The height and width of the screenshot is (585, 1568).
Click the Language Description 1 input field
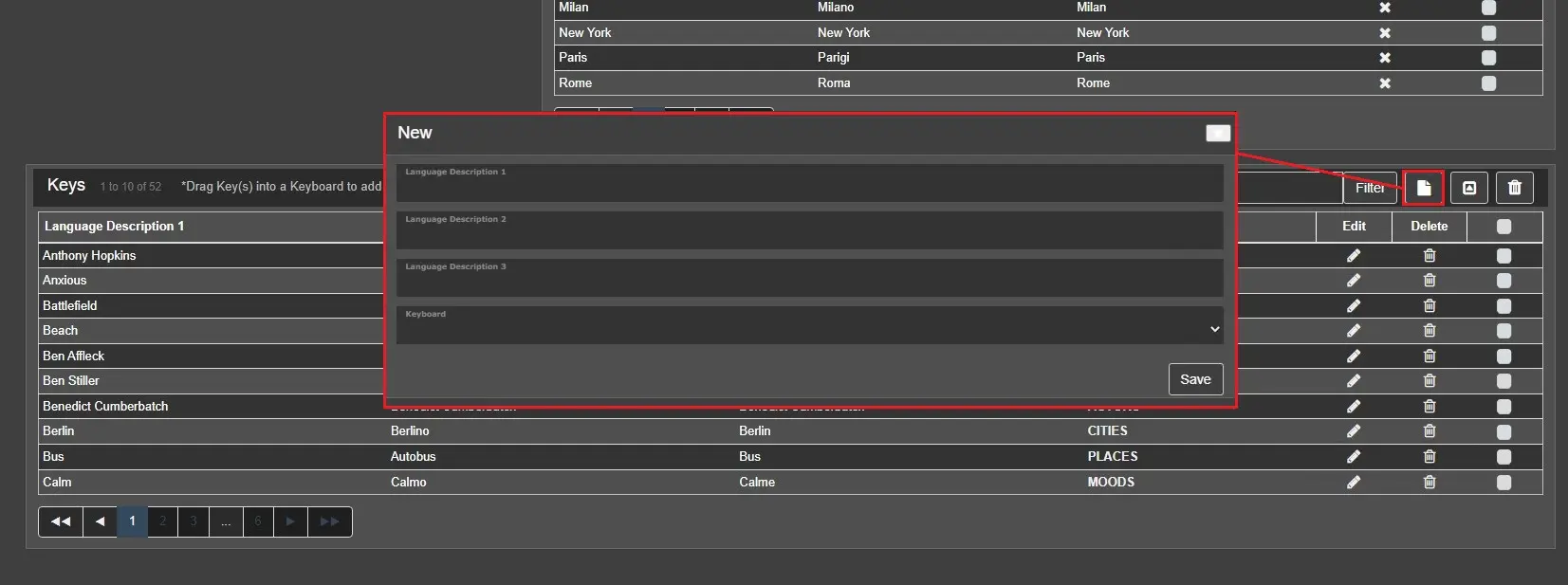pos(809,186)
